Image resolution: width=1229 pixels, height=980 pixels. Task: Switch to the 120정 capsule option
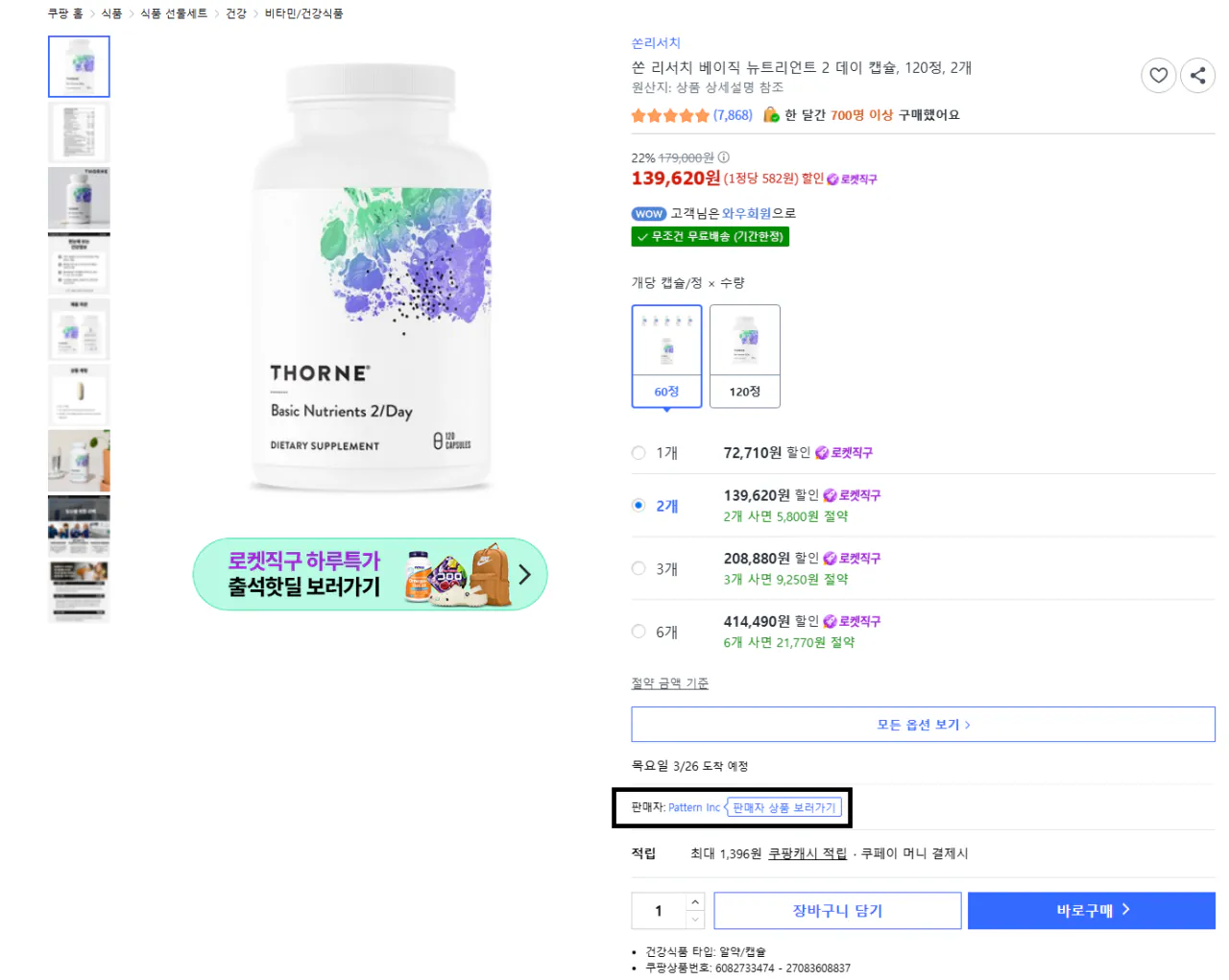(744, 355)
